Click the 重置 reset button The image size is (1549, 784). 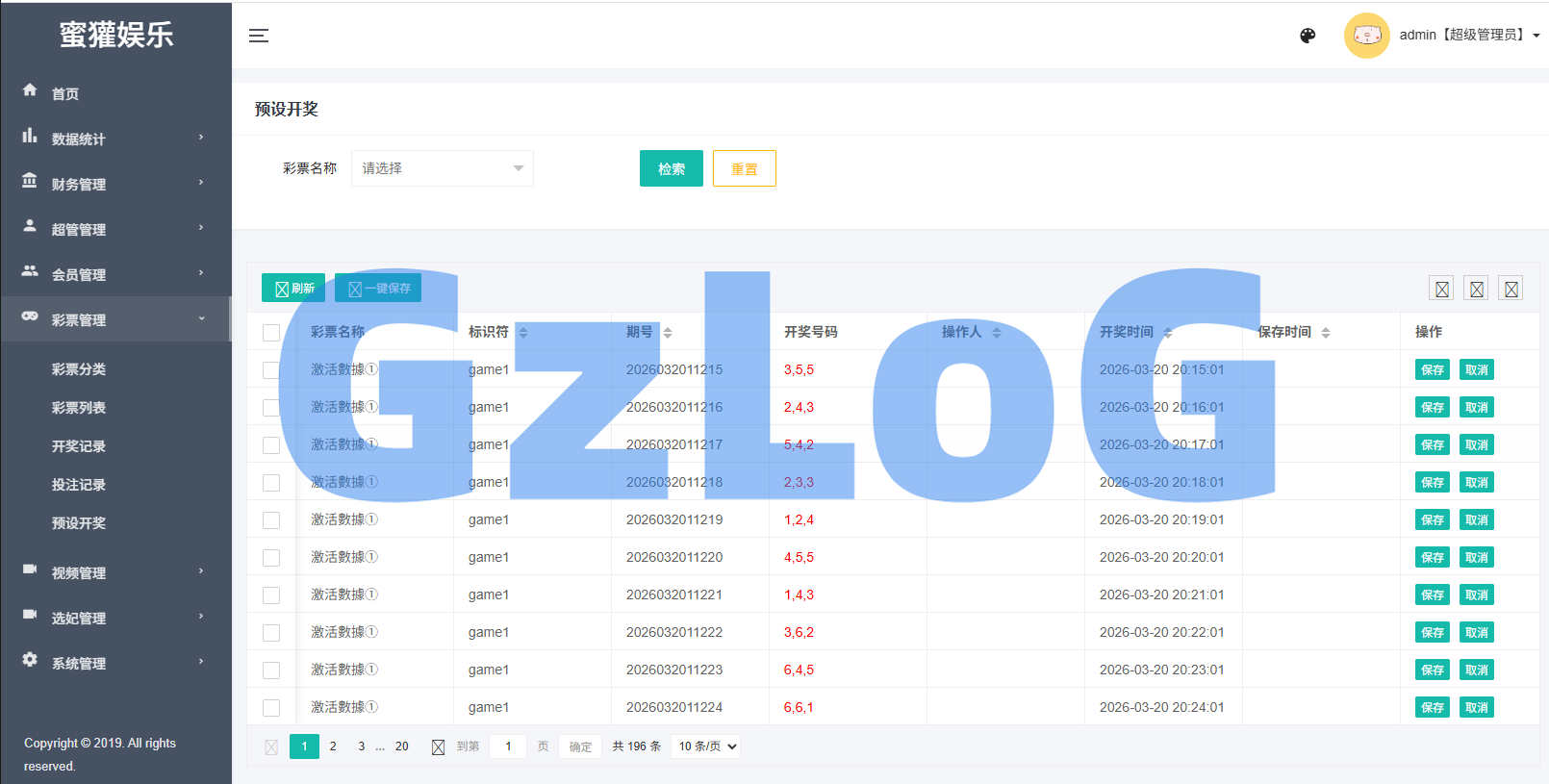pyautogui.click(x=744, y=169)
